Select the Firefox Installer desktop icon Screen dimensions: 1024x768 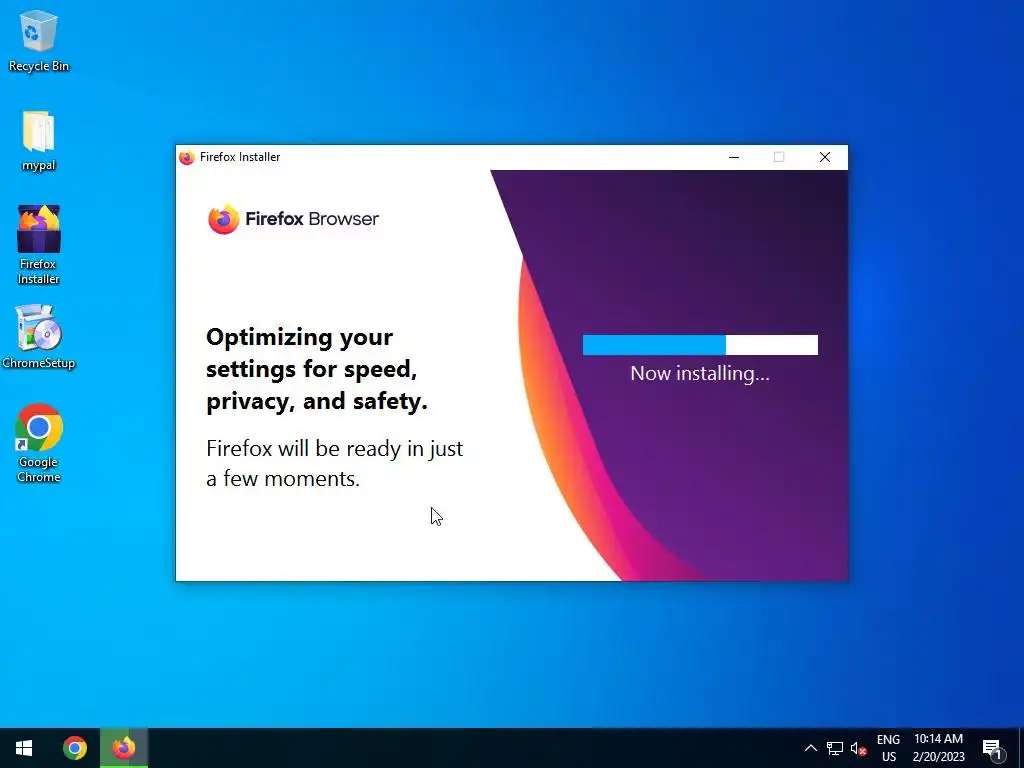[x=39, y=244]
